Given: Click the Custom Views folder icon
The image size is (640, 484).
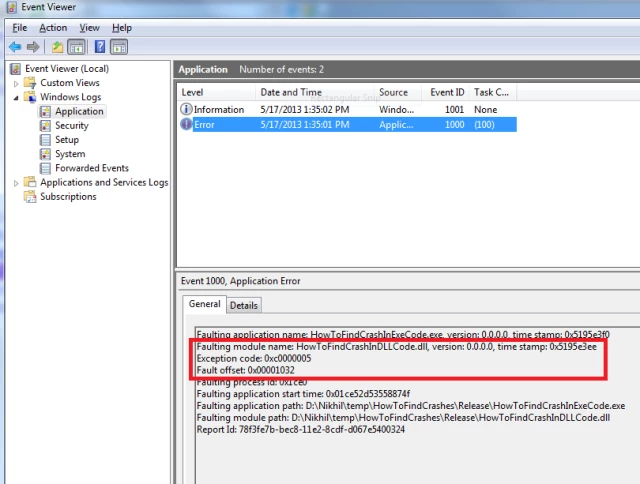Looking at the screenshot, I should tap(30, 83).
